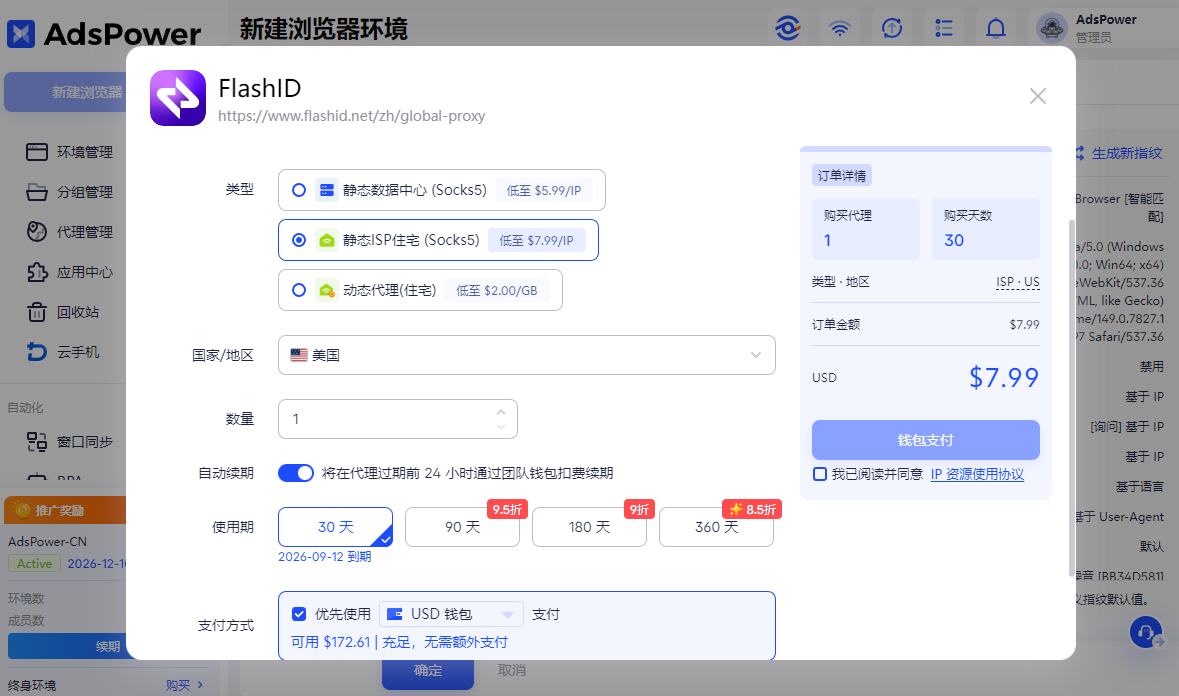Screen dimensions: 1179x696
Task: Click the 窗口同步 icon
Action: point(37,441)
